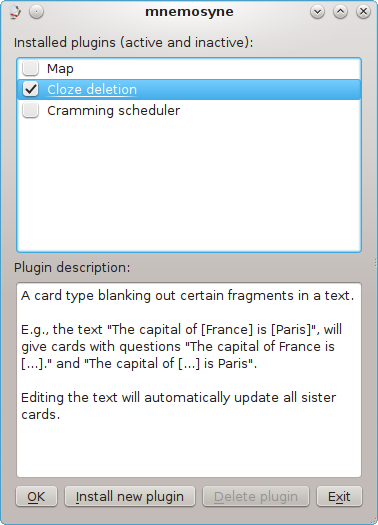
Task: Select the Map plugin row
Action: tap(189, 69)
